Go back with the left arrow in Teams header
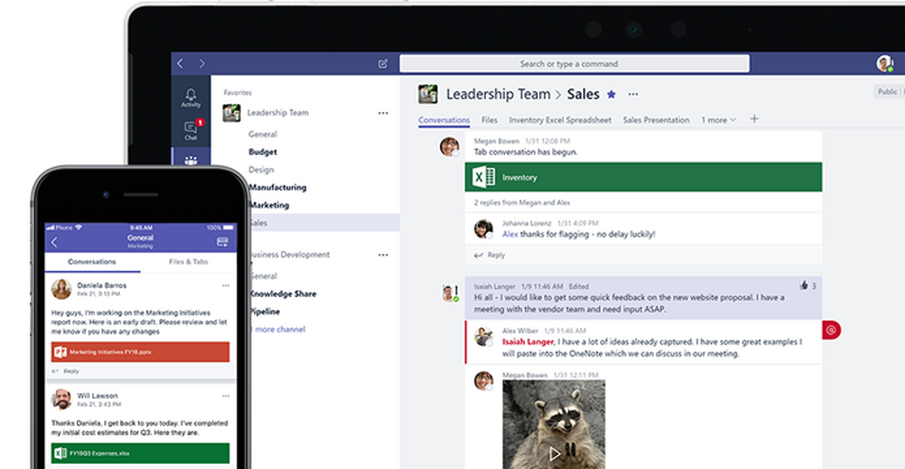The width and height of the screenshot is (905, 469). point(180,63)
